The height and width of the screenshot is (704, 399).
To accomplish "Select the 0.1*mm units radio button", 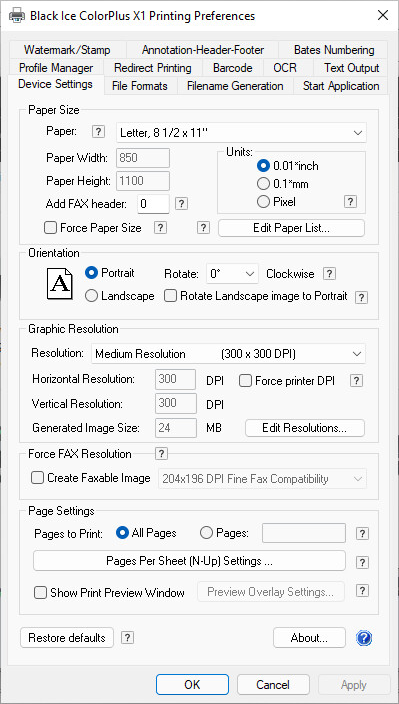I will click(x=263, y=184).
